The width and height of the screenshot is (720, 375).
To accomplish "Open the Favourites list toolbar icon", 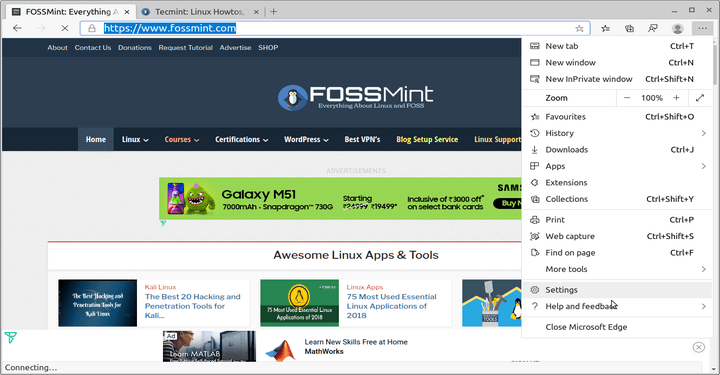I will click(606, 28).
